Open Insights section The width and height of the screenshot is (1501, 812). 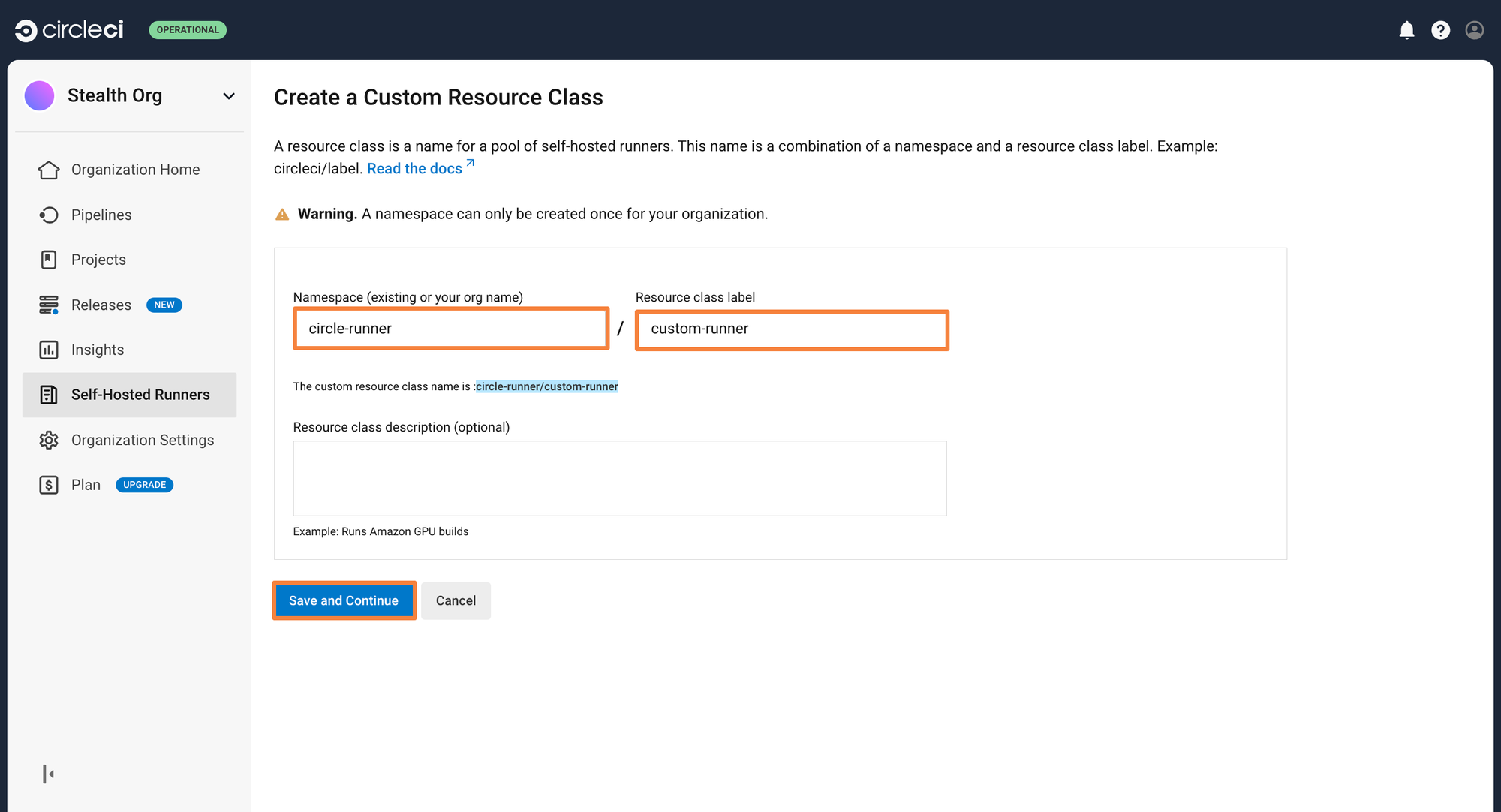pos(97,349)
